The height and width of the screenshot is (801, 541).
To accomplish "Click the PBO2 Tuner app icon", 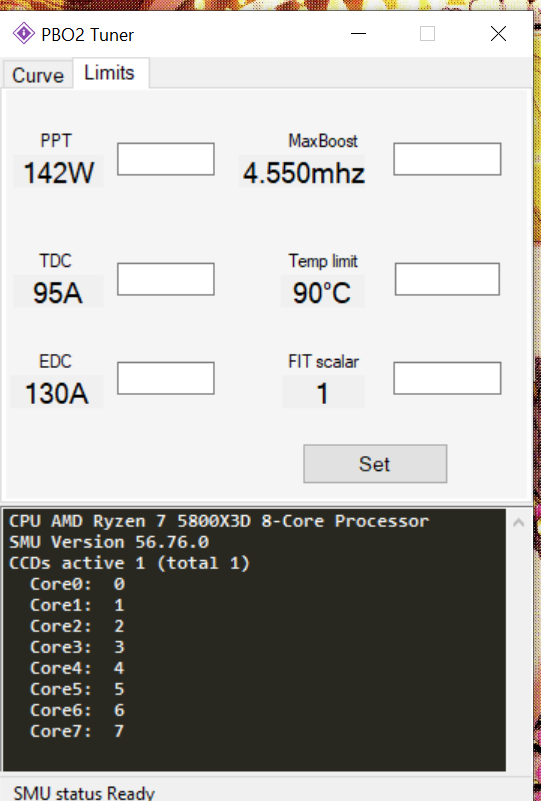I will point(23,34).
